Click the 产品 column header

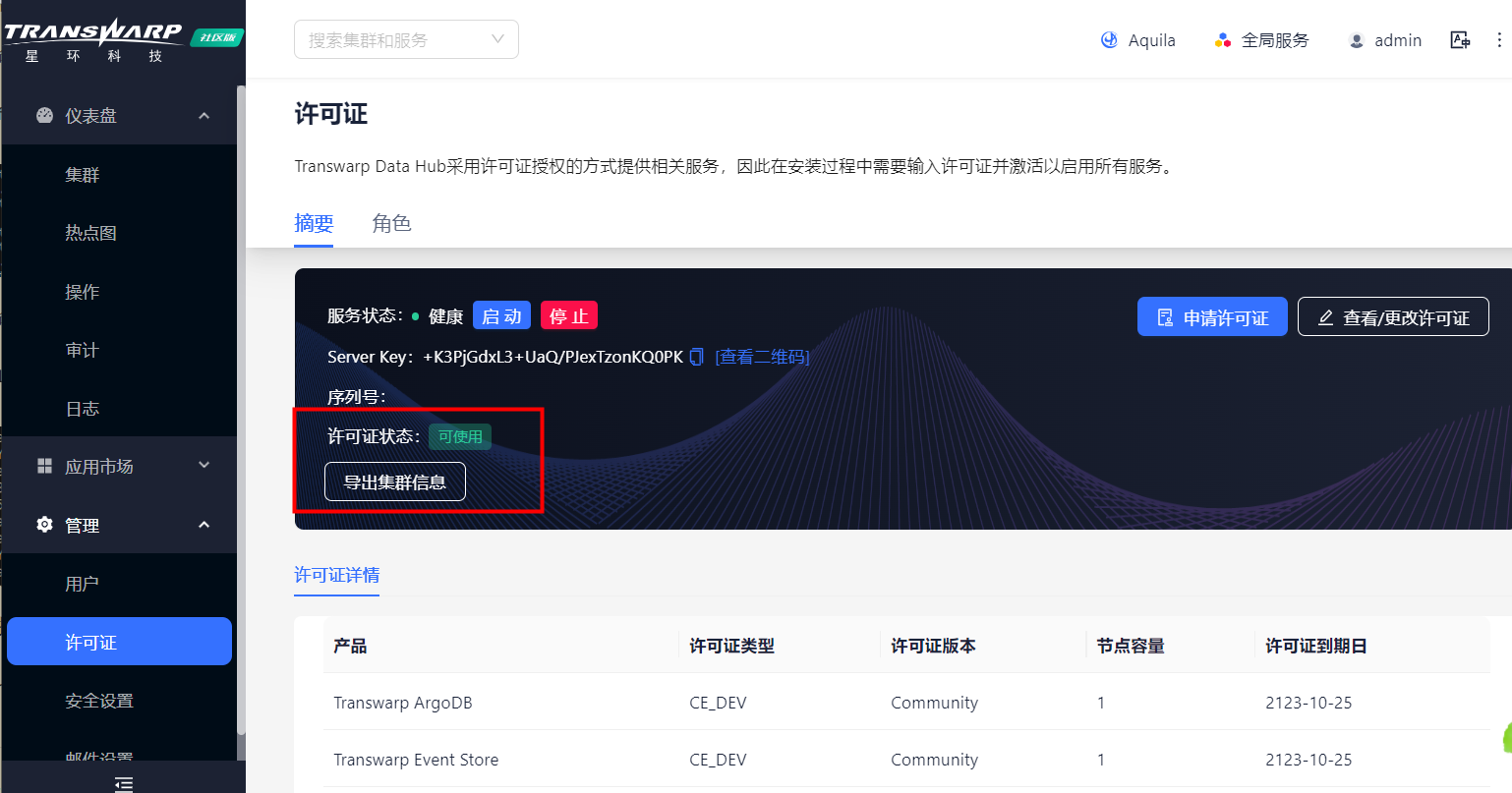[x=350, y=646]
